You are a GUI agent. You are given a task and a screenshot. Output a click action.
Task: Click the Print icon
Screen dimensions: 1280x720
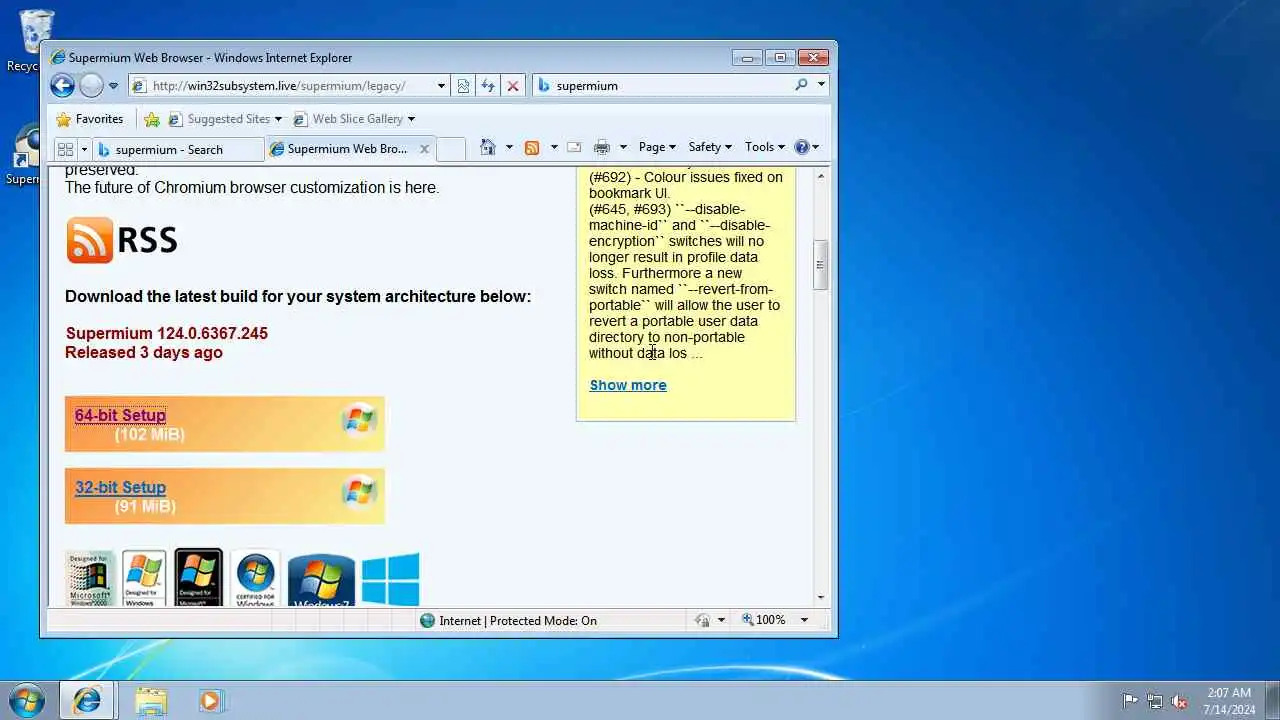pos(602,147)
